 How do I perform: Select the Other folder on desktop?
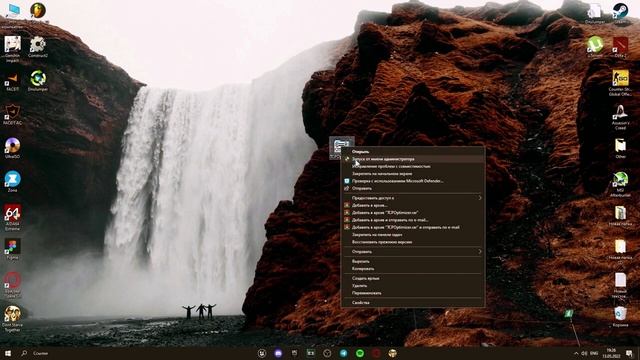point(620,148)
